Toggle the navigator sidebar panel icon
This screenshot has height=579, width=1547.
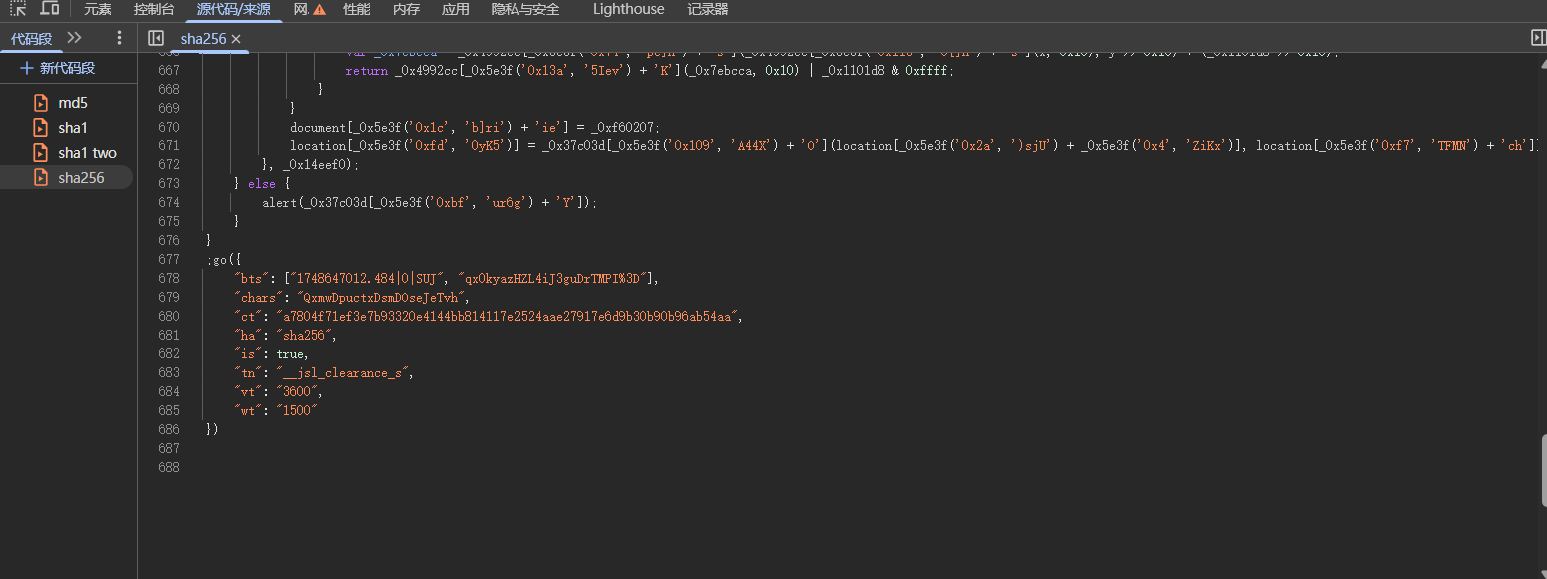[x=155, y=38]
